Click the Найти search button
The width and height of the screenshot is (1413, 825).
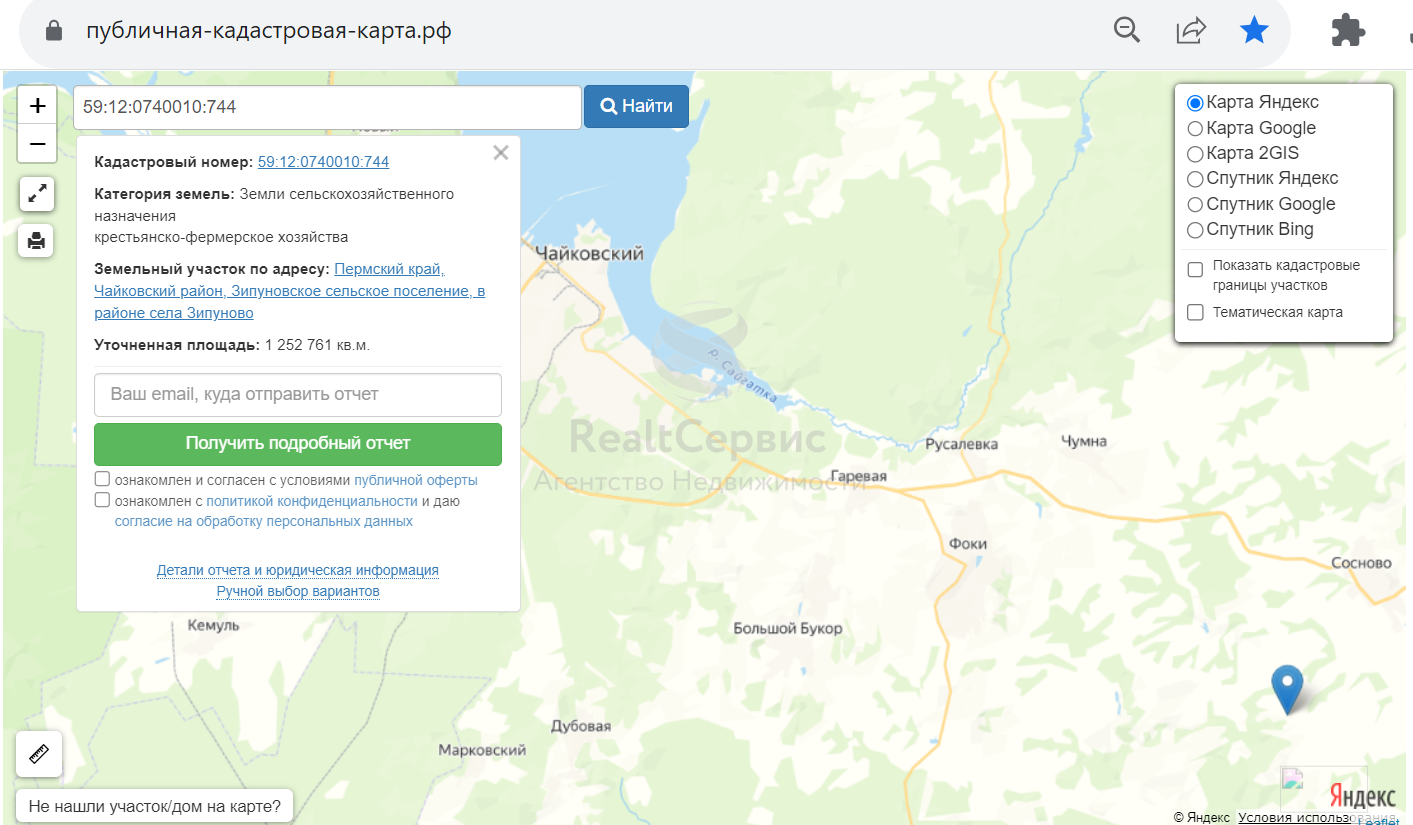tap(636, 106)
